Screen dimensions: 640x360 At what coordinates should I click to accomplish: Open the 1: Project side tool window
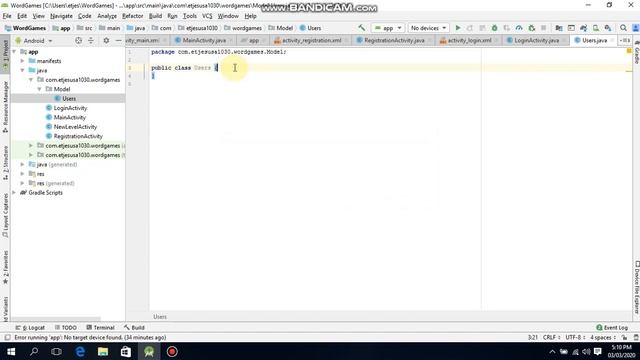[x=5, y=54]
